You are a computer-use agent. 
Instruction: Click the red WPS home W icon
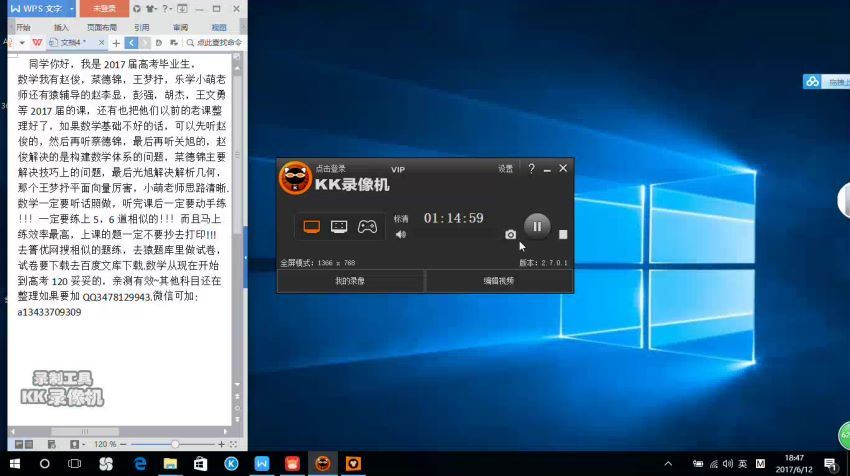pyautogui.click(x=37, y=42)
